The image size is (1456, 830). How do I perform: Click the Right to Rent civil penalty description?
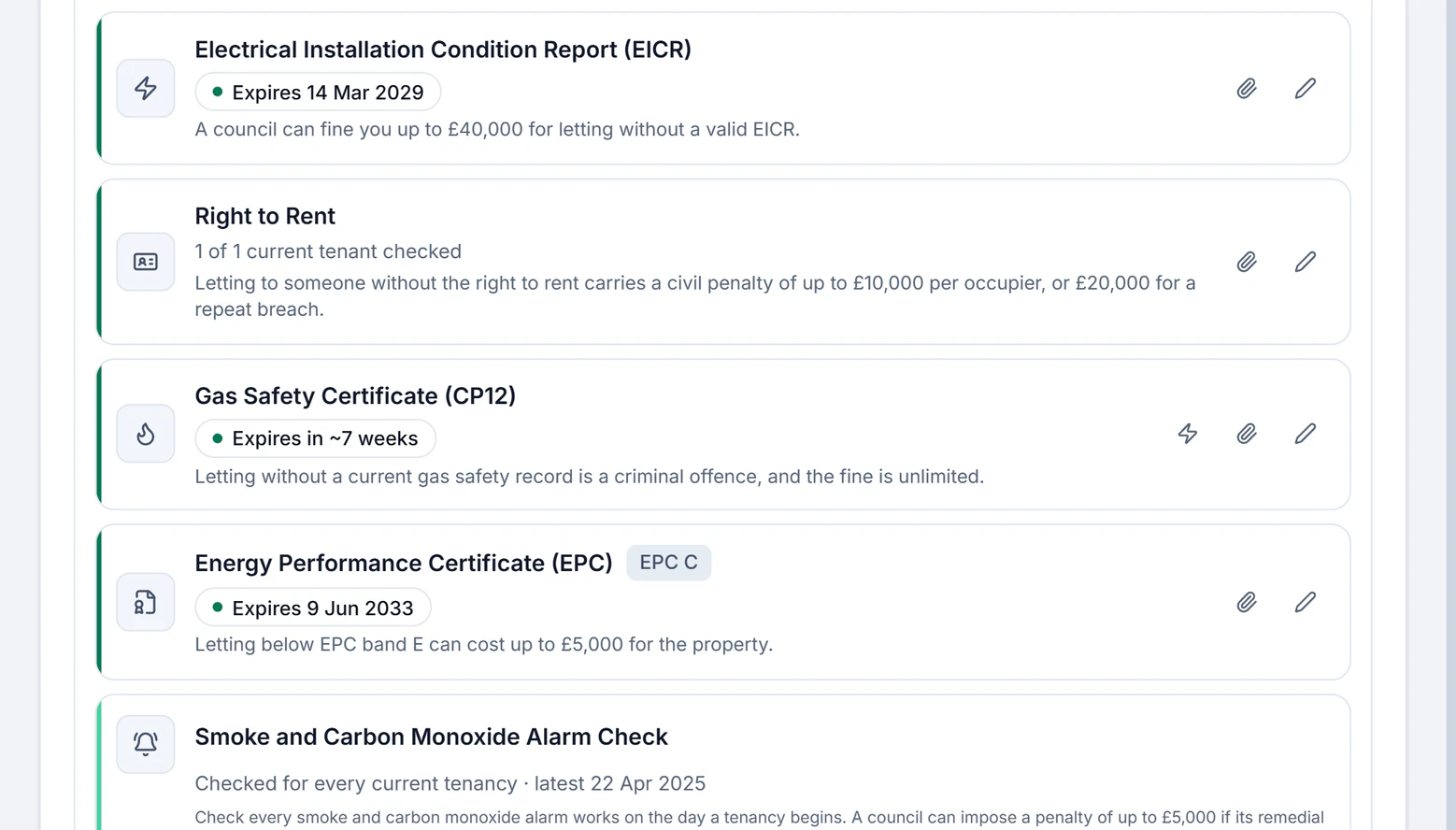pos(695,296)
